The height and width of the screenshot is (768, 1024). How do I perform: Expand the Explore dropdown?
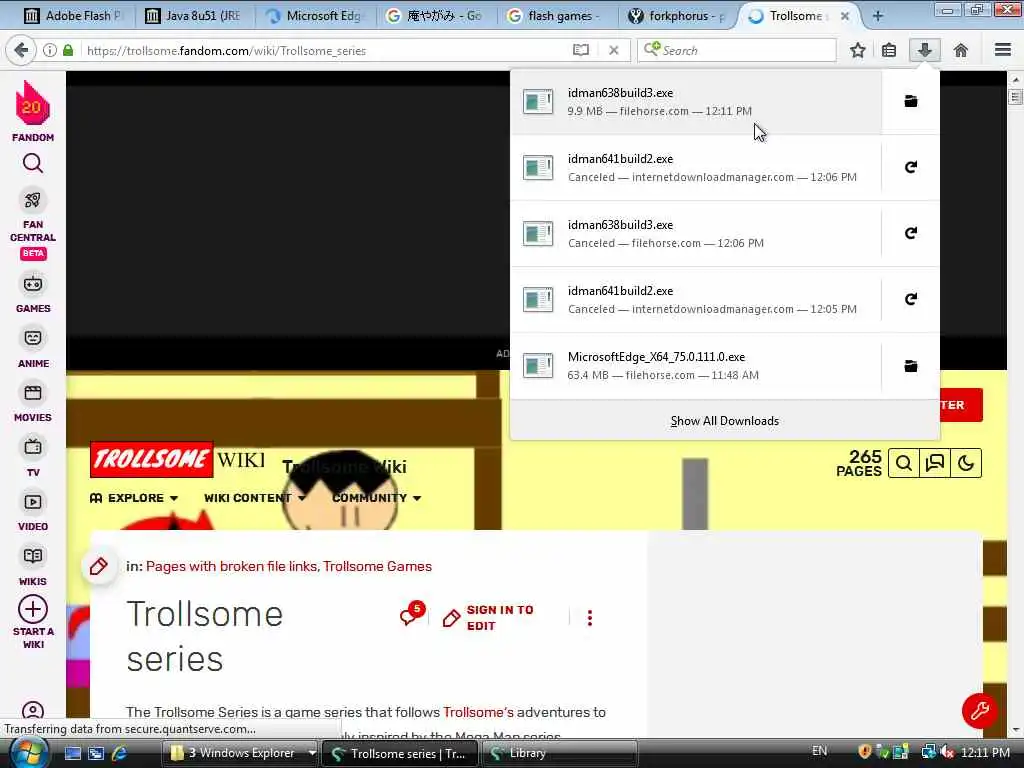coord(133,498)
